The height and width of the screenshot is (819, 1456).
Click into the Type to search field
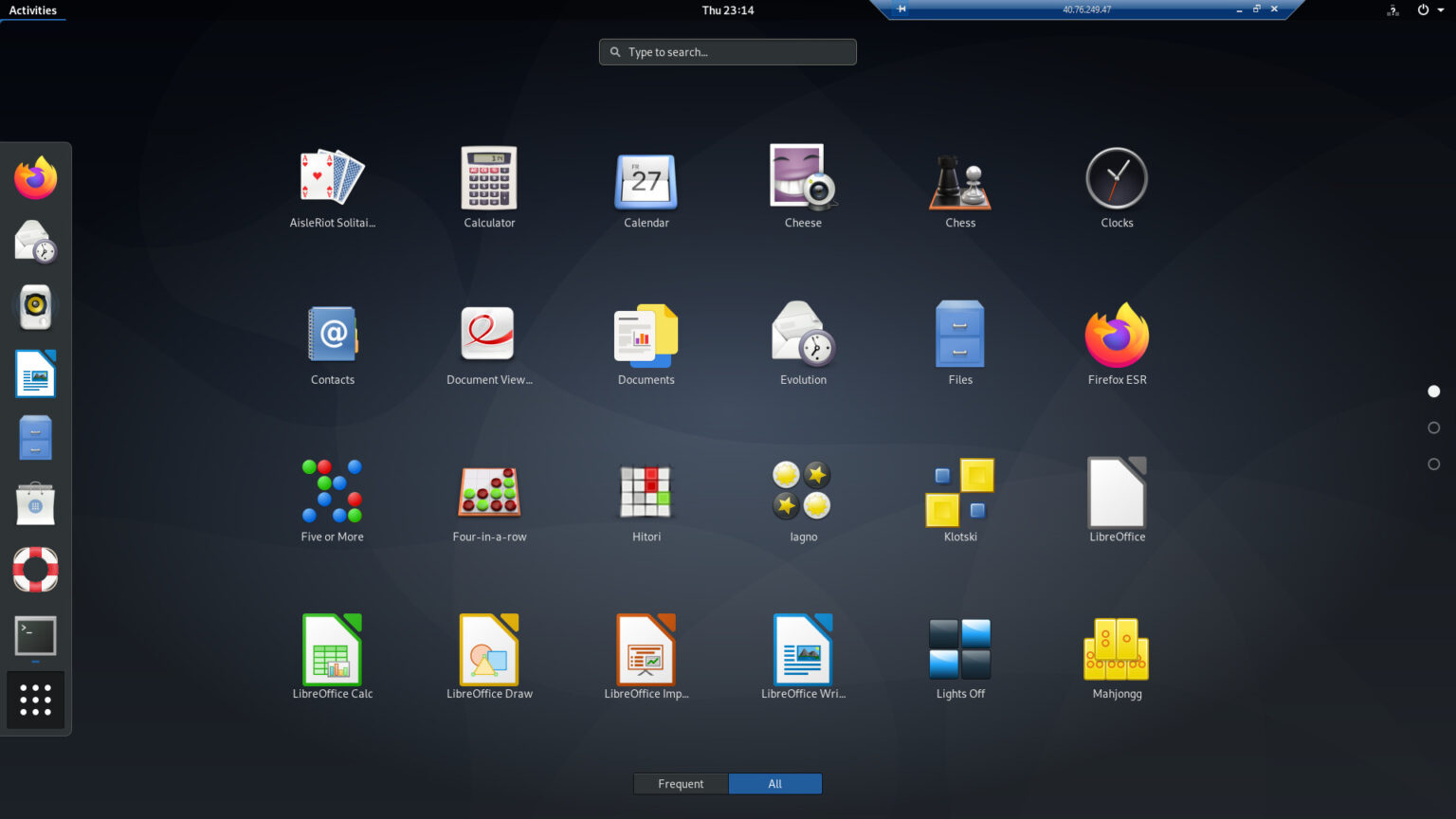tap(728, 52)
